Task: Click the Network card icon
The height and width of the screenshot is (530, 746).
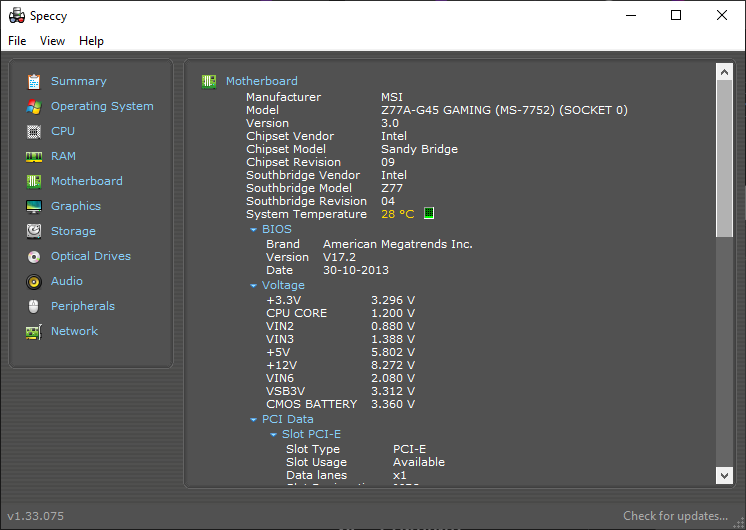Action: [34, 332]
